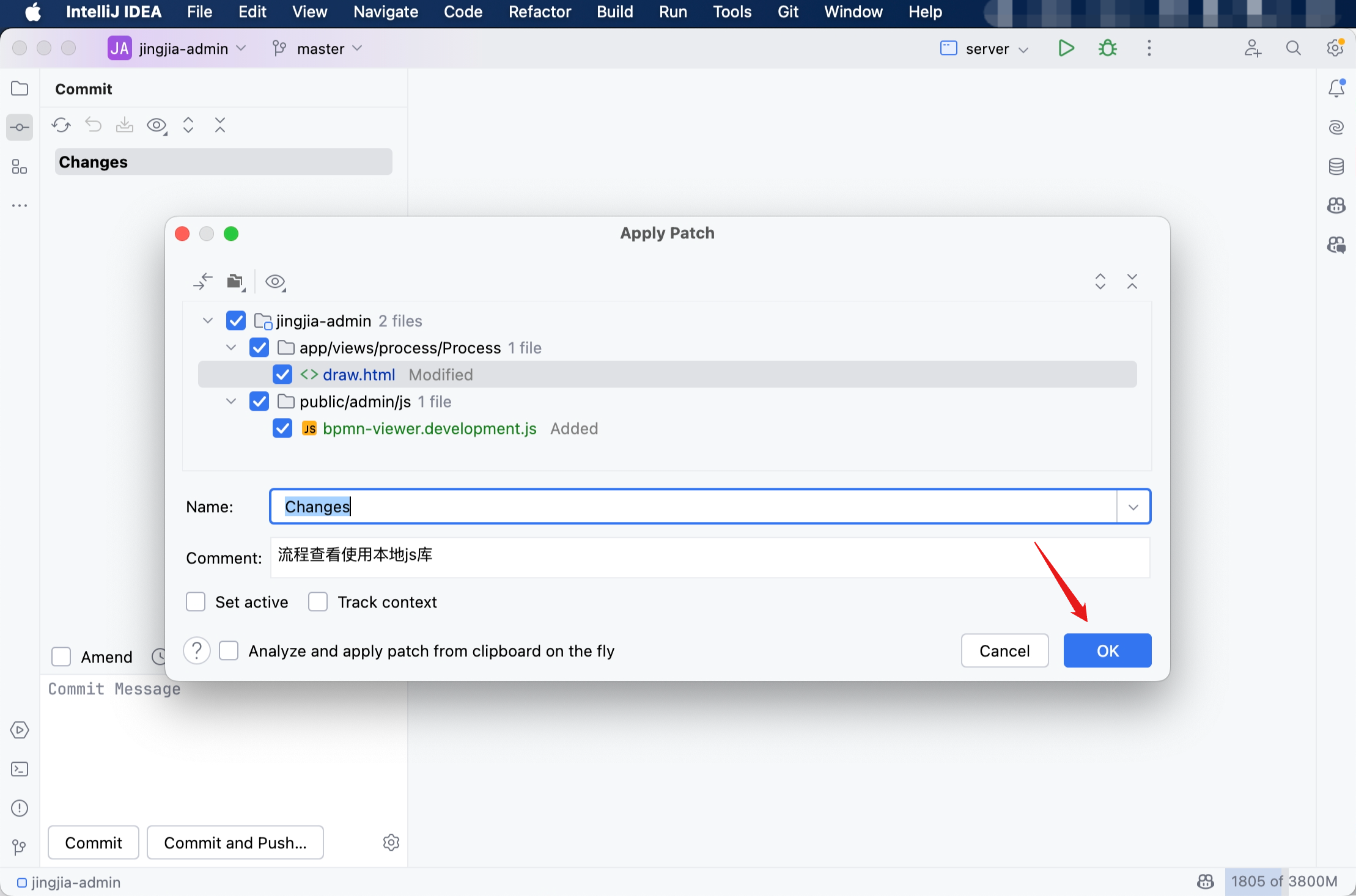Uncheck the draw.html file checkbox
Image resolution: width=1356 pixels, height=896 pixels.
282,375
